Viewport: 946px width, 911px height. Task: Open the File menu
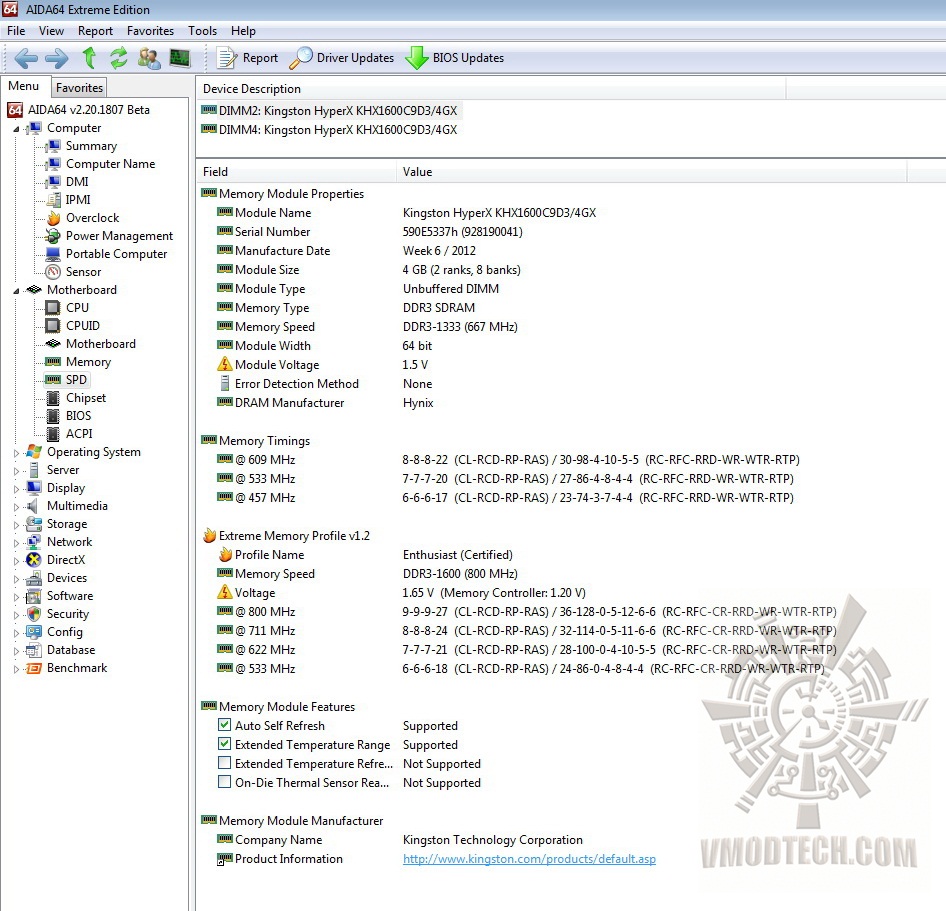[x=16, y=31]
